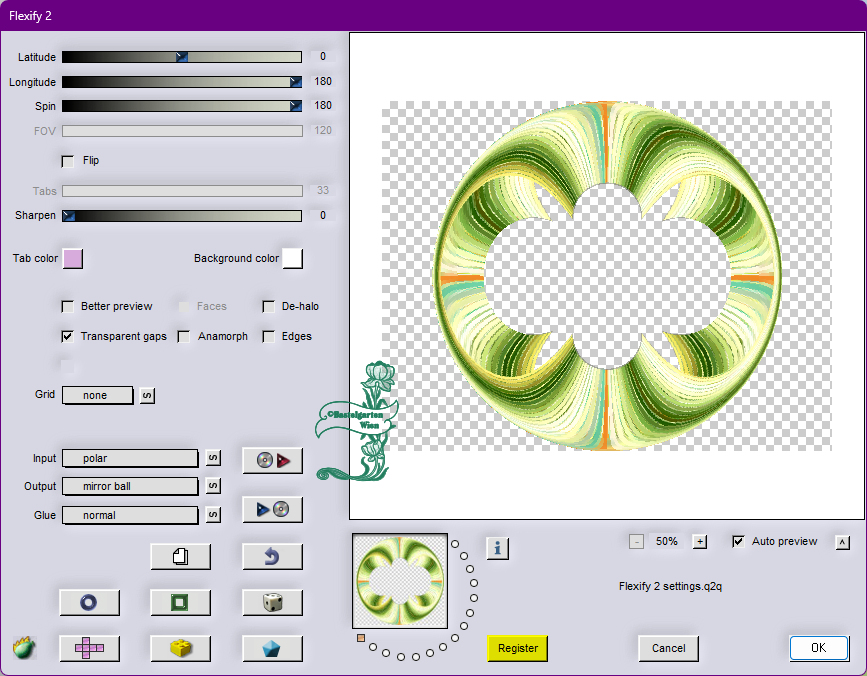Click the load settings from disk button

tap(272, 460)
